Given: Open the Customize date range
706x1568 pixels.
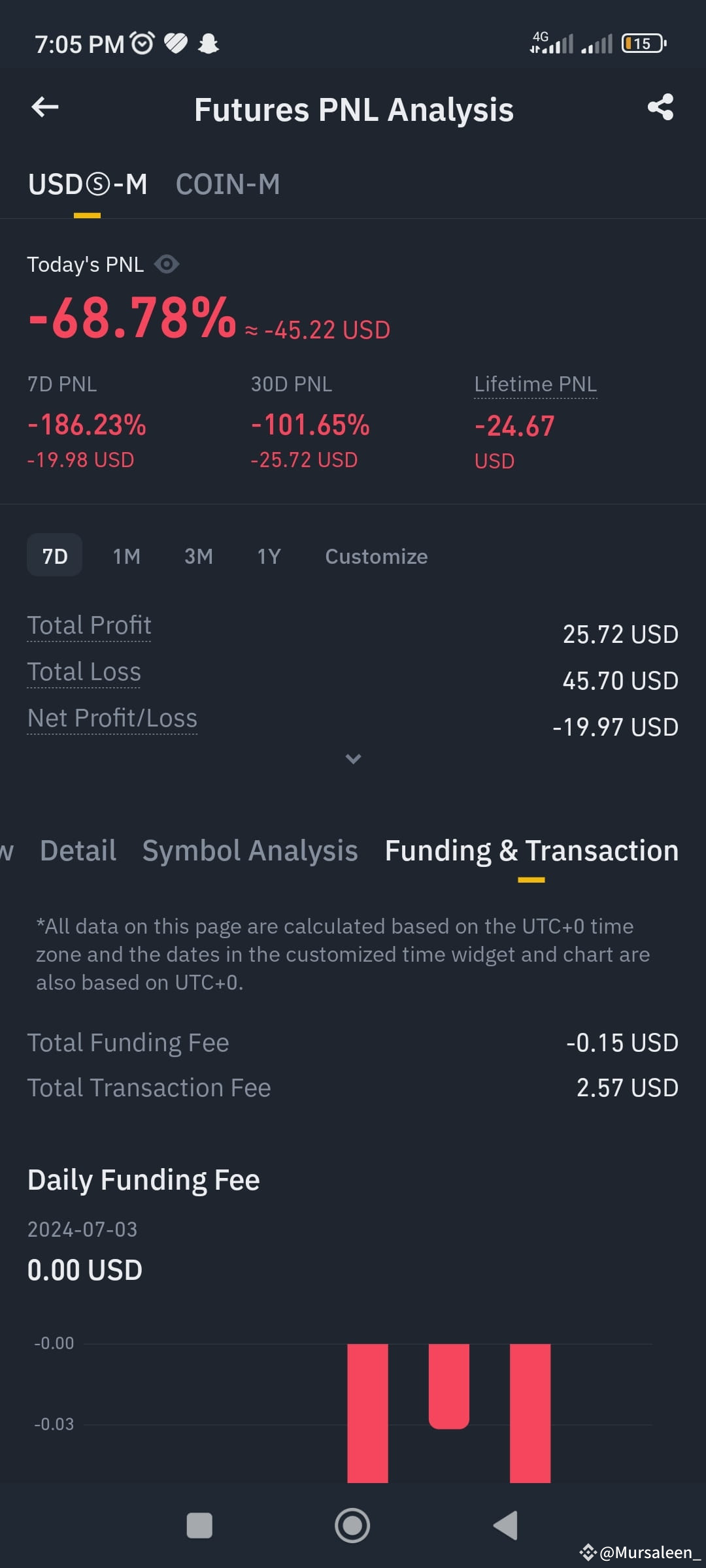Looking at the screenshot, I should pos(377,556).
